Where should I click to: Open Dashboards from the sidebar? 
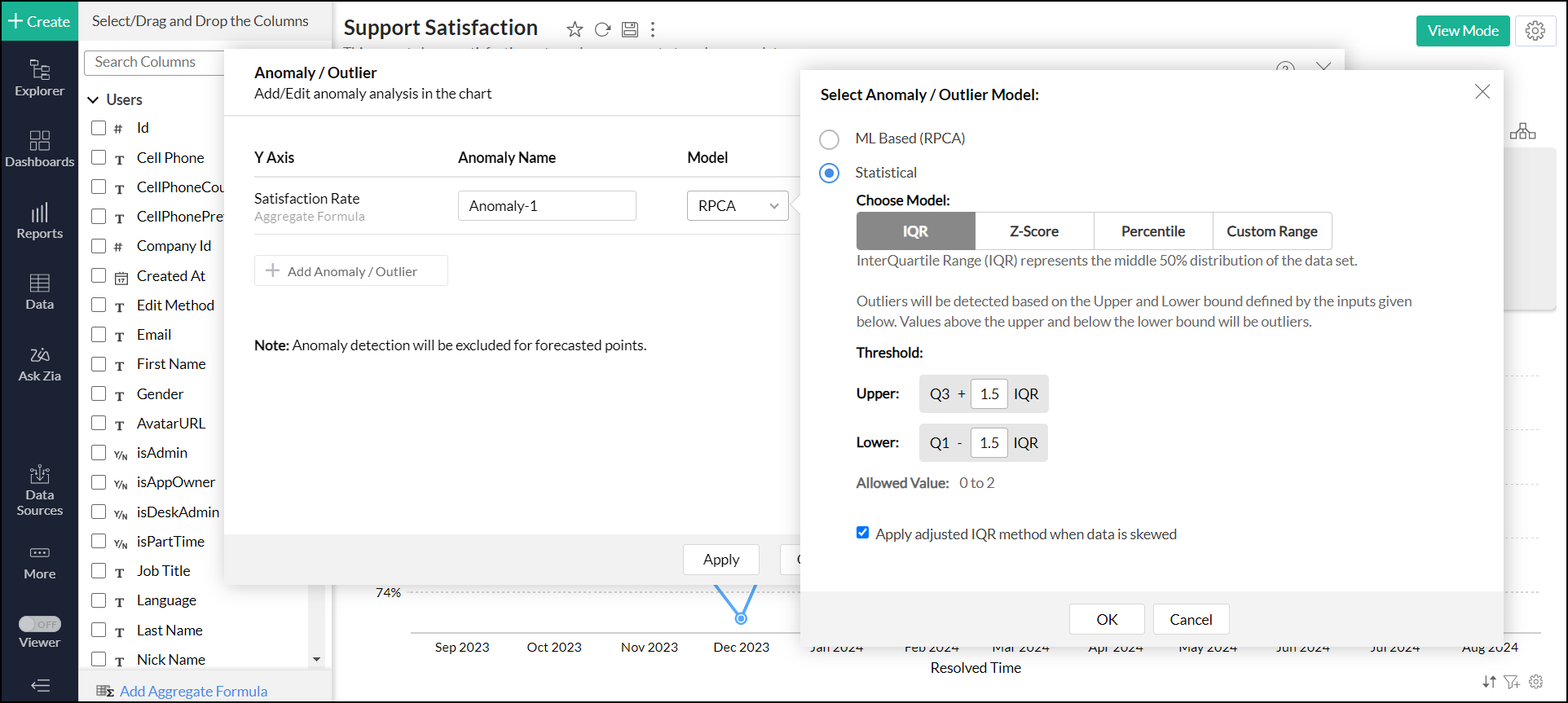click(x=39, y=149)
